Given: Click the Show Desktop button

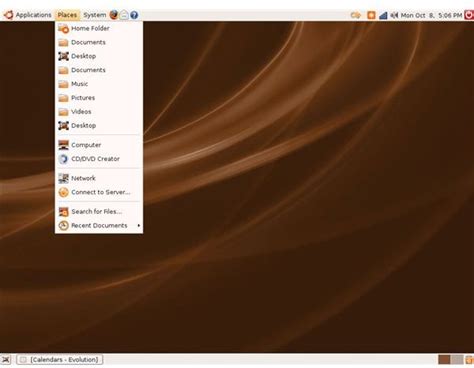Looking at the screenshot, I should (x=6, y=360).
